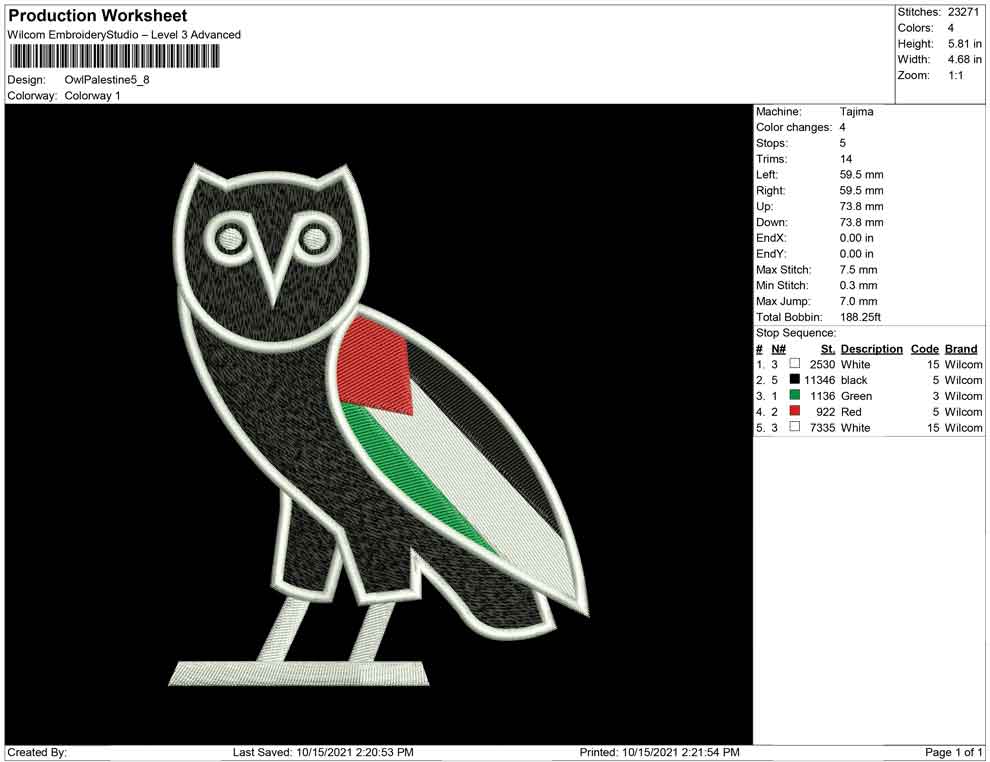Click stitch count '7335' in stop 5

[822, 427]
